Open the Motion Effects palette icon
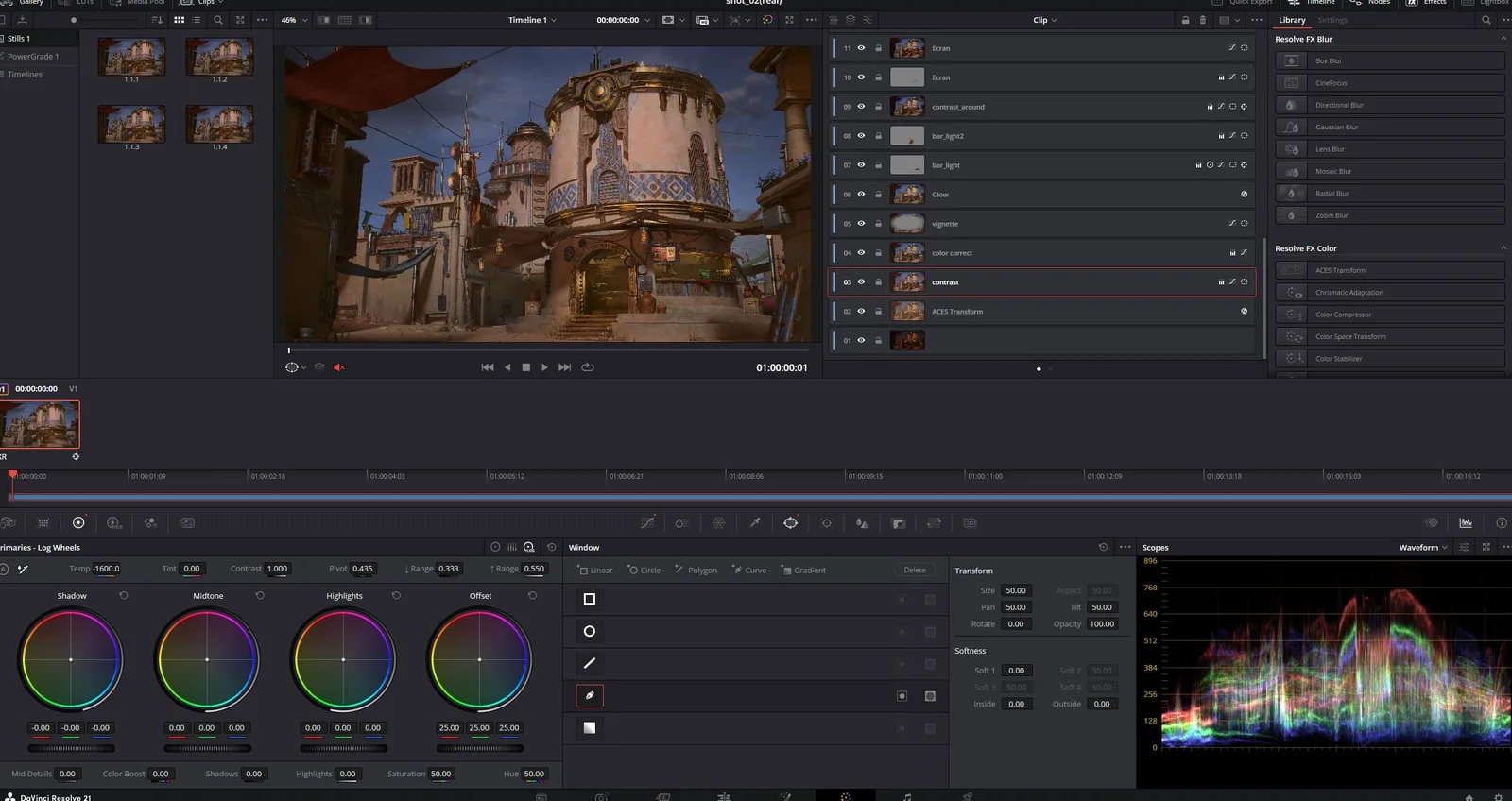This screenshot has height=801, width=1512. click(x=187, y=522)
